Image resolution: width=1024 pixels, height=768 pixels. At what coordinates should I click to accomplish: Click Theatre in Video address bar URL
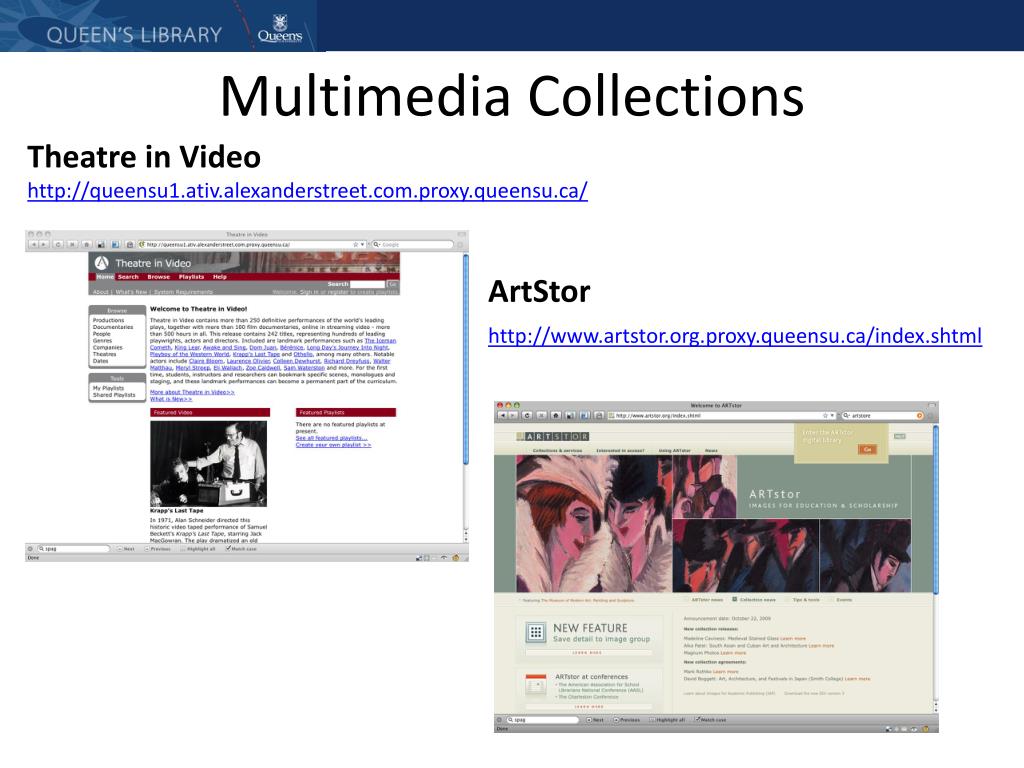click(x=218, y=244)
